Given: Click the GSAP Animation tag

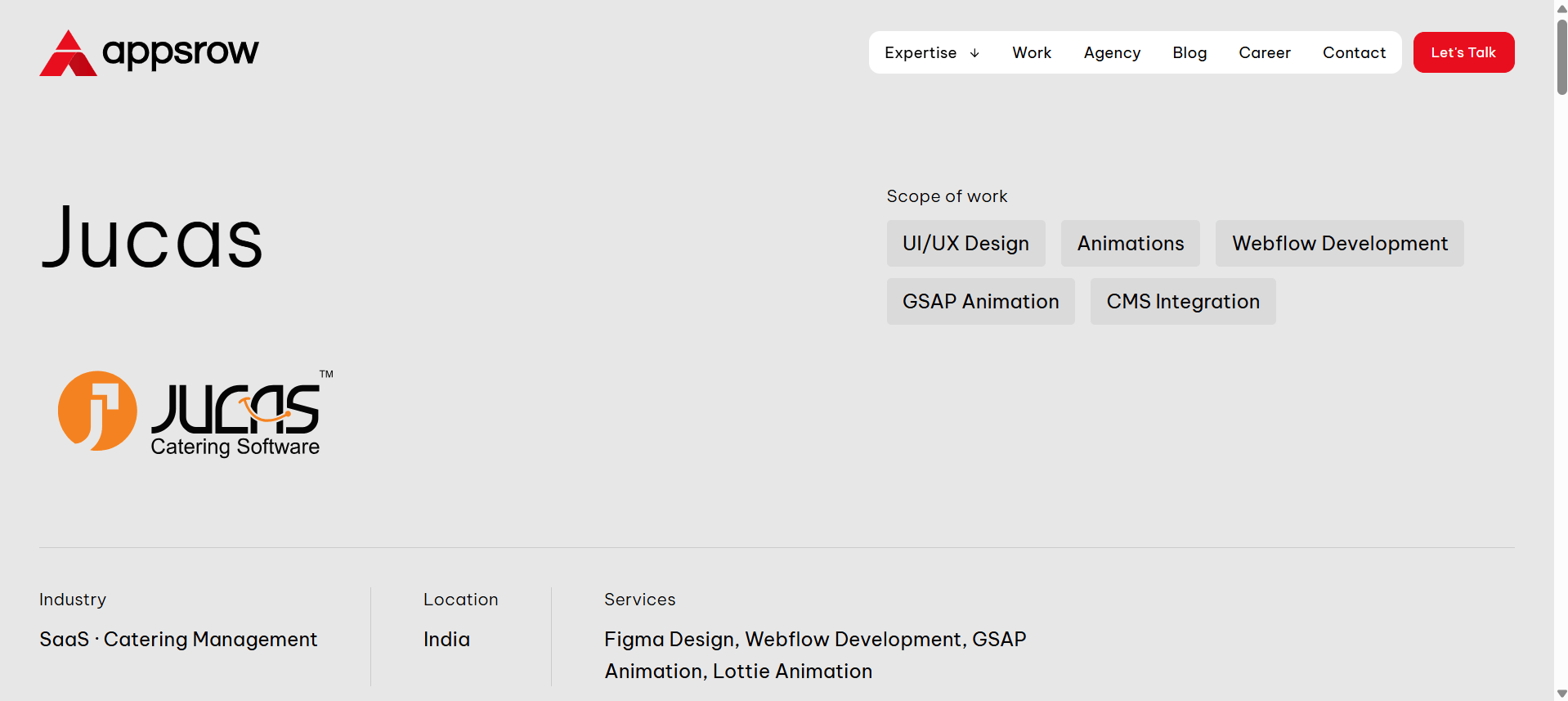Looking at the screenshot, I should coord(981,301).
